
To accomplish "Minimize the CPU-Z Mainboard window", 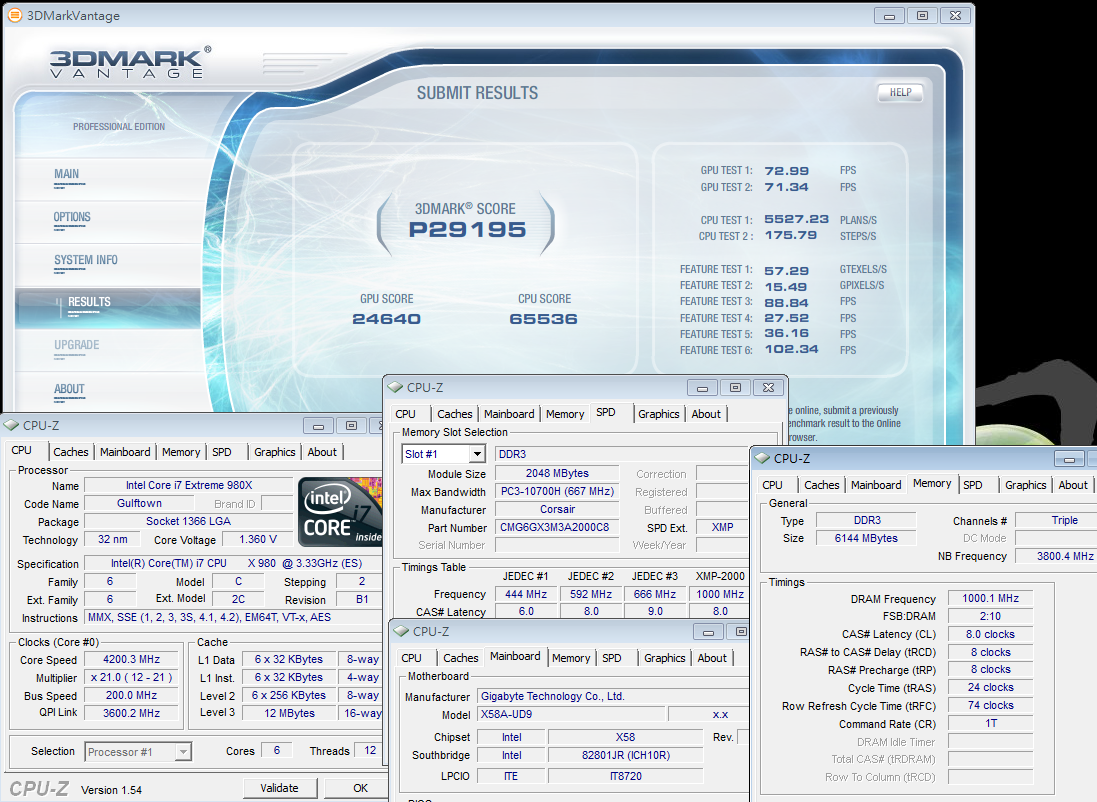I will [x=708, y=632].
